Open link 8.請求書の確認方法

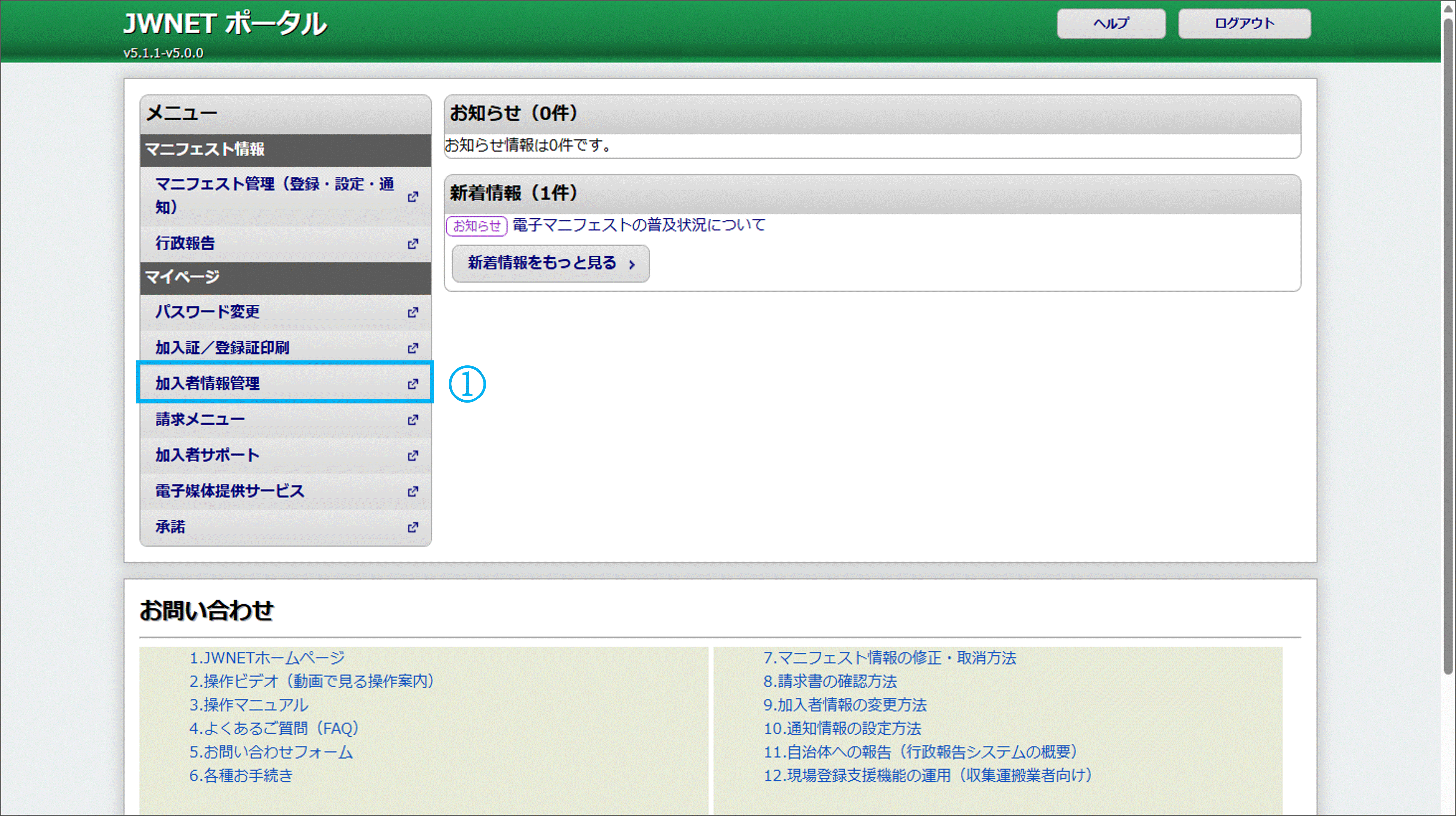[830, 681]
